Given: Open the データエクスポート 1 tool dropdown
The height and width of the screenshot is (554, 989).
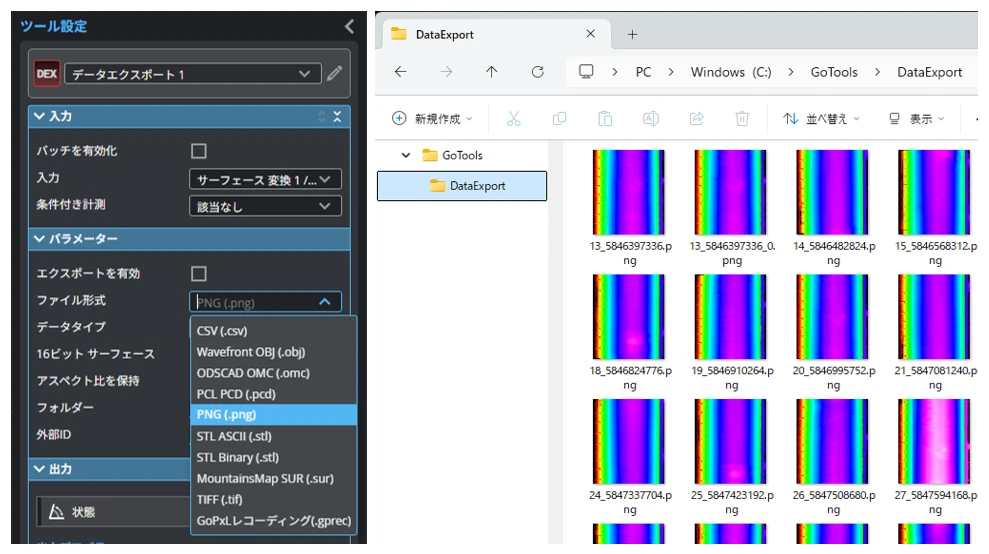Looking at the screenshot, I should (x=192, y=74).
